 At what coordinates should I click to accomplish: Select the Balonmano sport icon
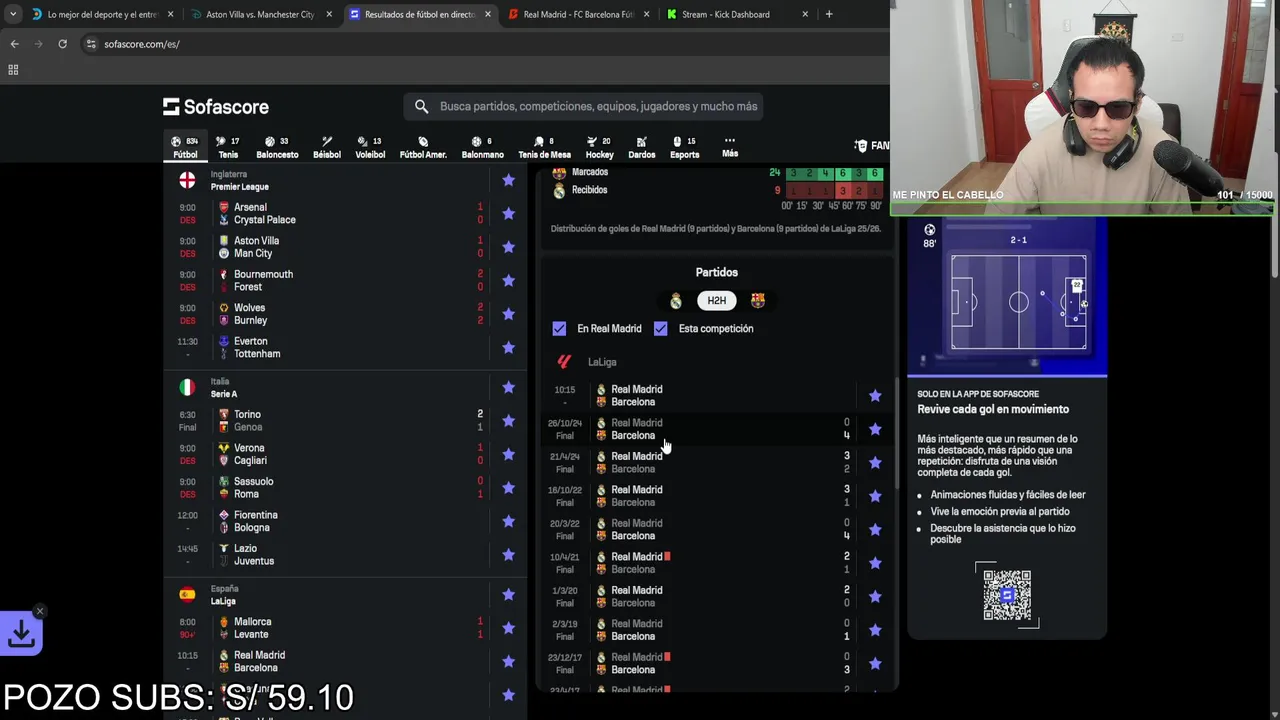coord(482,147)
